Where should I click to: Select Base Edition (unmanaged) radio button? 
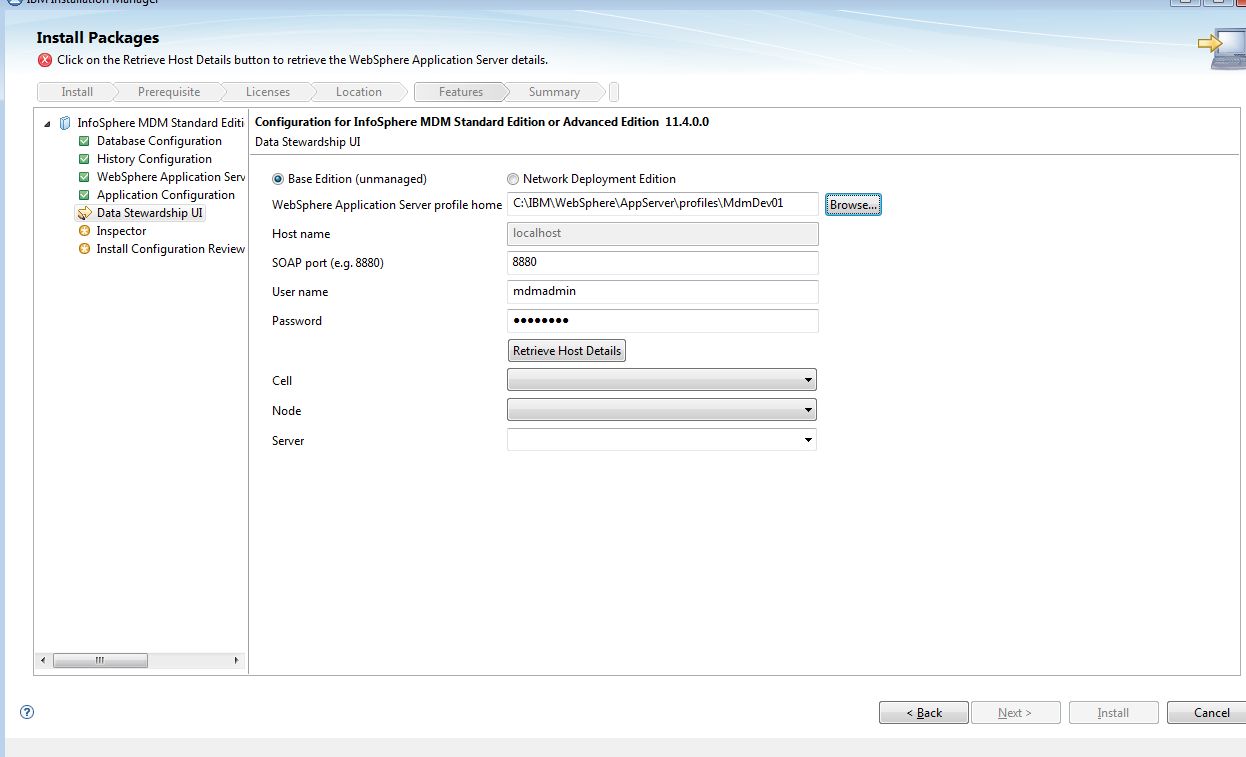[x=278, y=179]
